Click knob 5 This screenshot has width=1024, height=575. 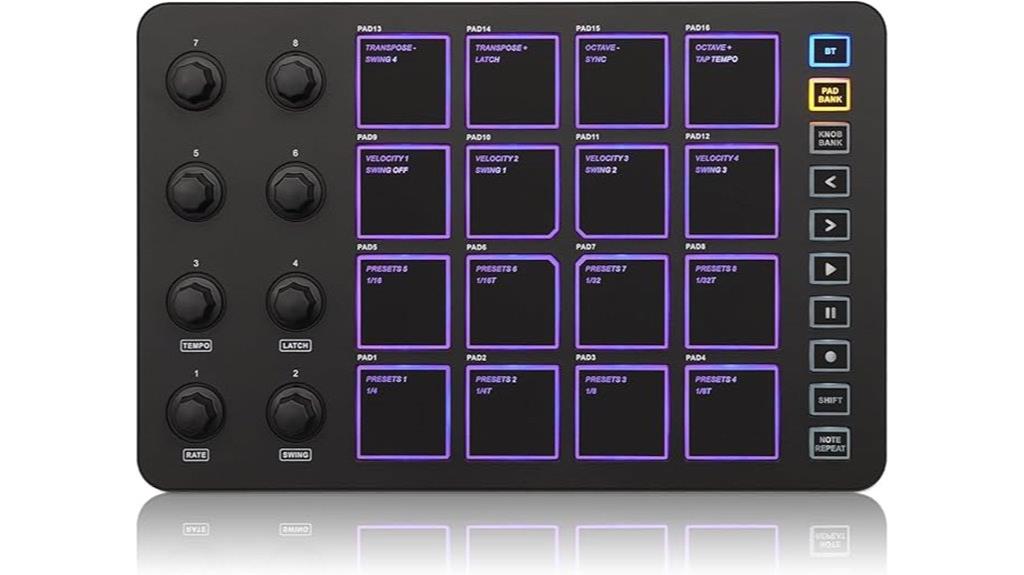196,191
